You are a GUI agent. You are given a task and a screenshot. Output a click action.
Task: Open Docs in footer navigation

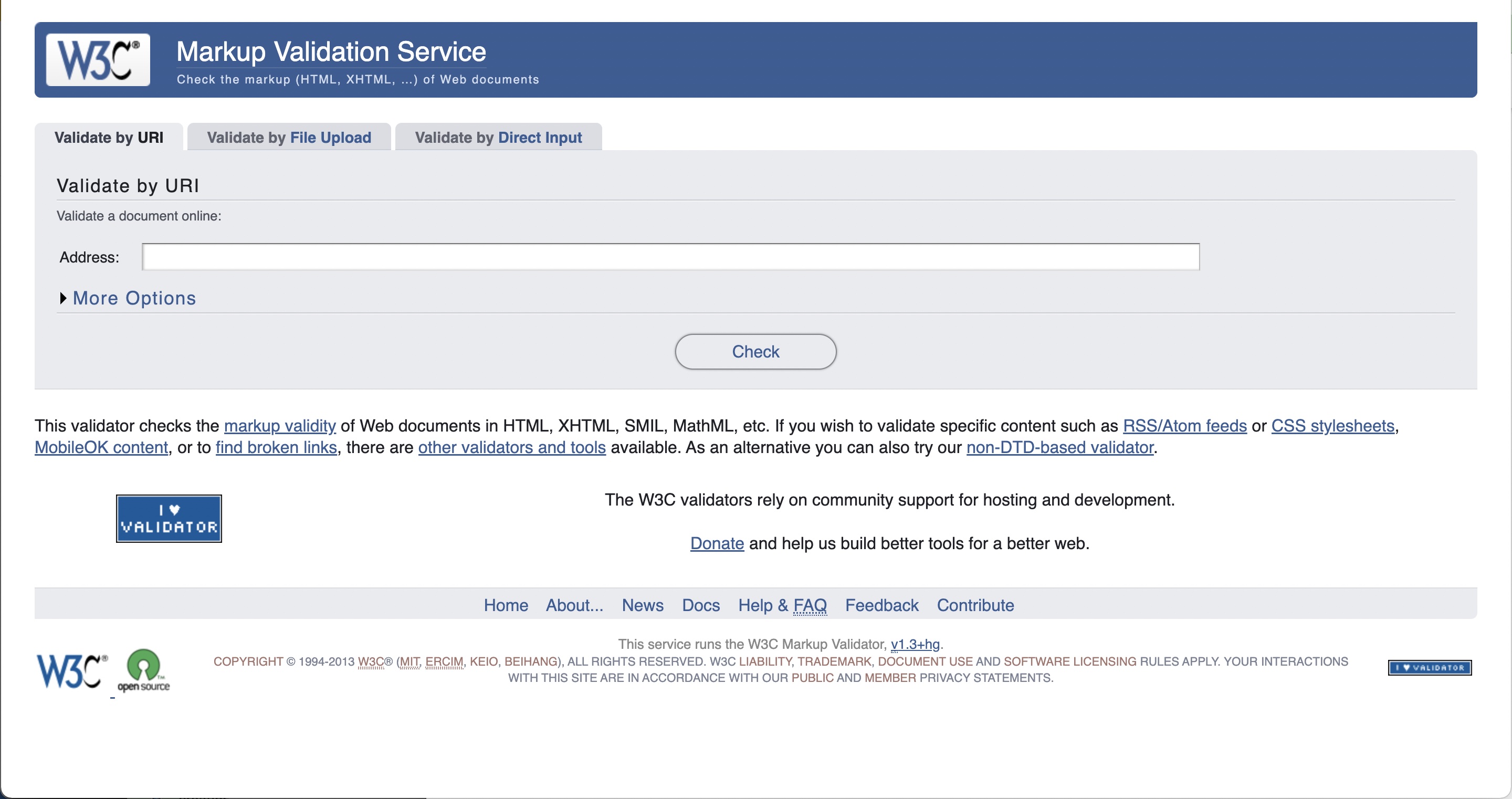coord(701,605)
